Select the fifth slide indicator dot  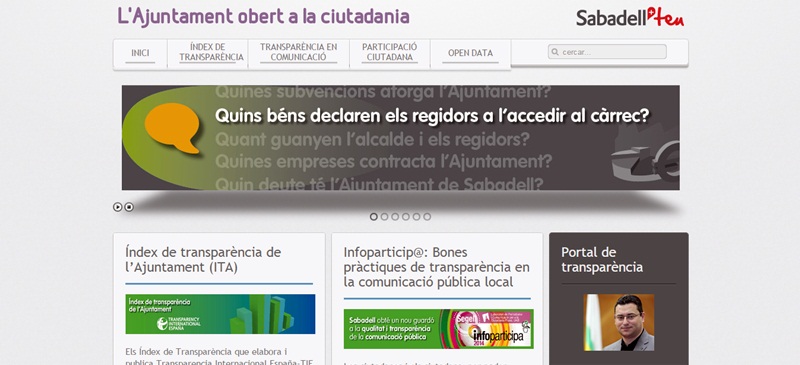coord(416,216)
